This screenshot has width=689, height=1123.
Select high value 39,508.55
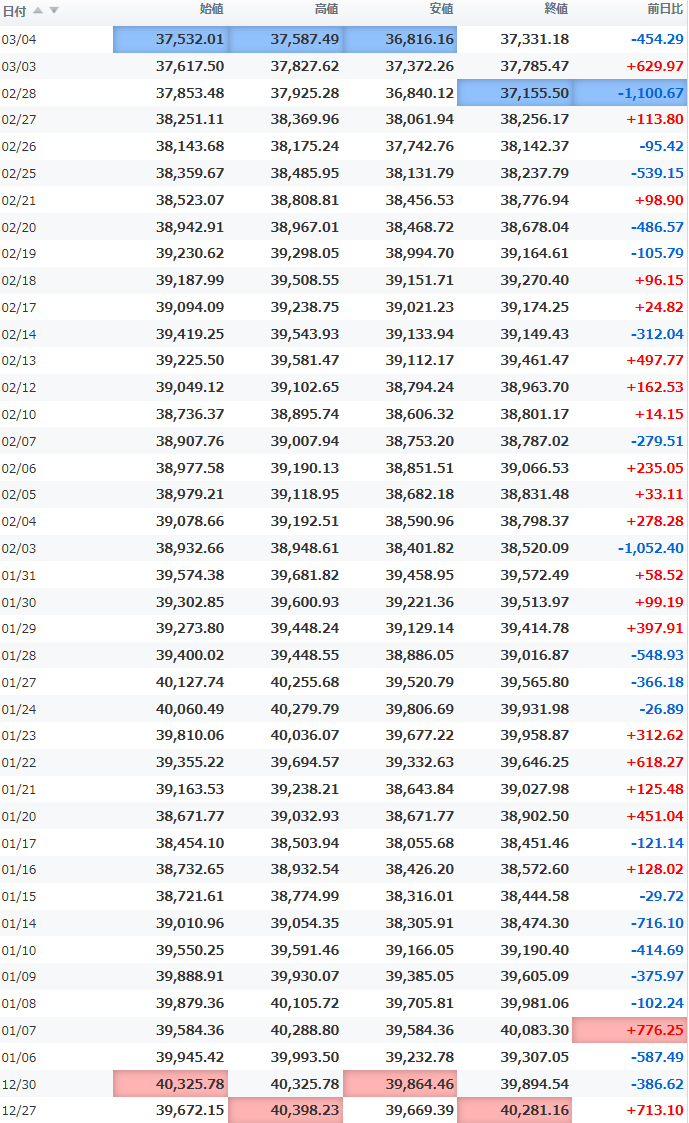(x=304, y=280)
